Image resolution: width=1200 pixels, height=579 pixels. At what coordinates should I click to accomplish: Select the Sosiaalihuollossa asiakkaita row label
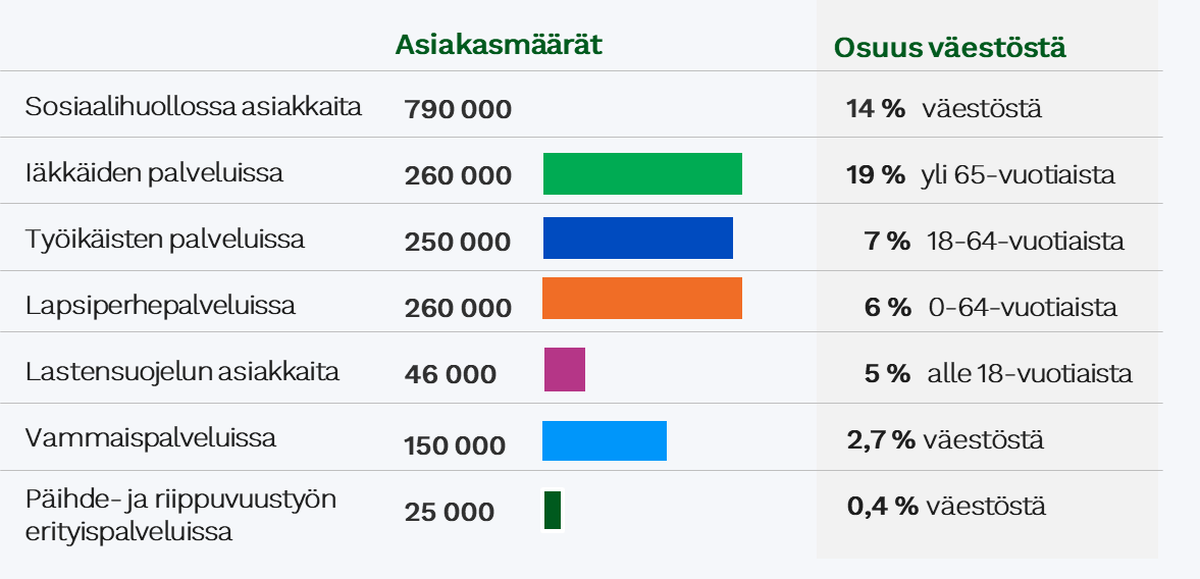pos(193,107)
